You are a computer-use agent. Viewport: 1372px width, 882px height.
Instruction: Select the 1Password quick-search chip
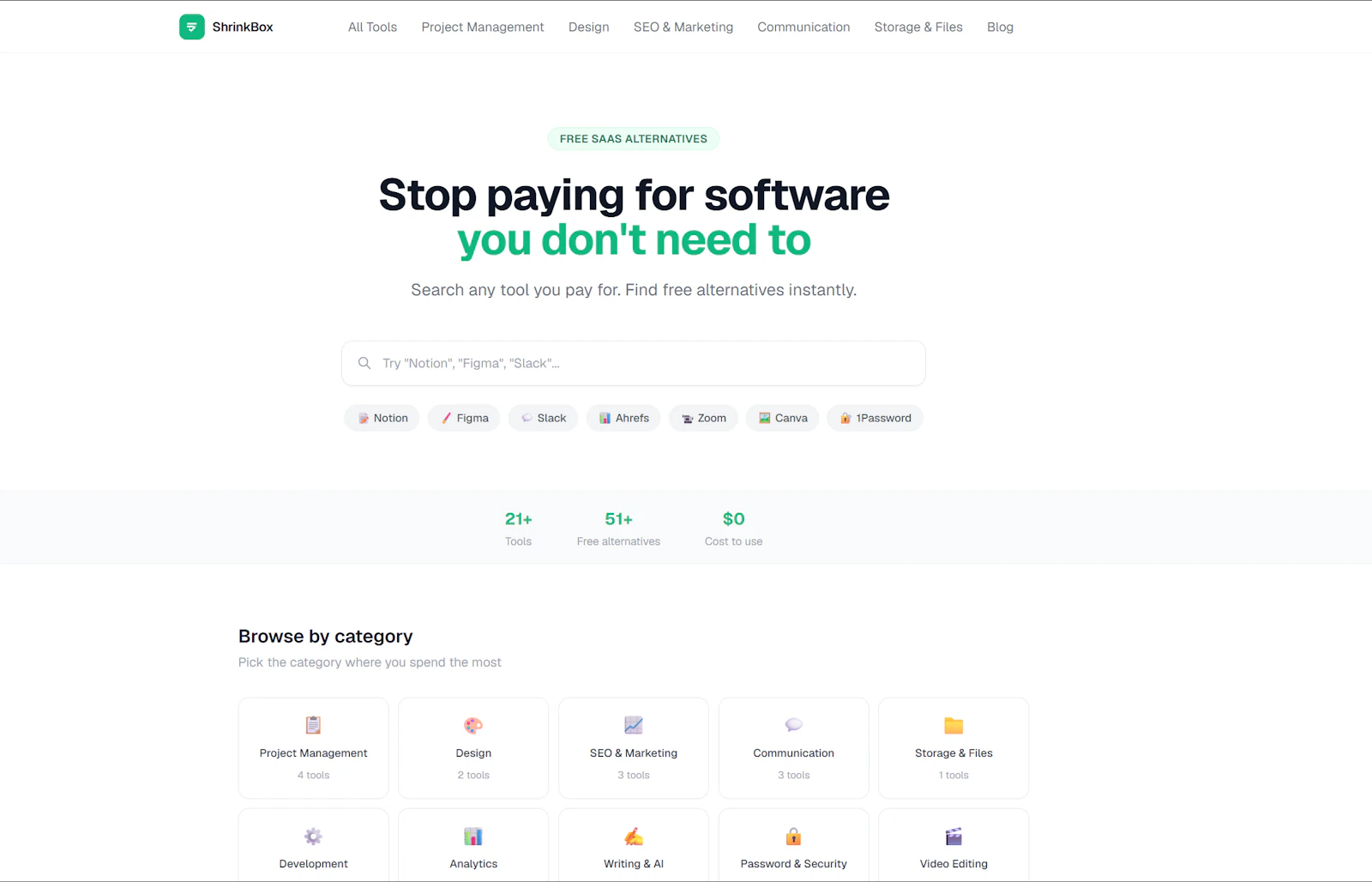coord(875,418)
